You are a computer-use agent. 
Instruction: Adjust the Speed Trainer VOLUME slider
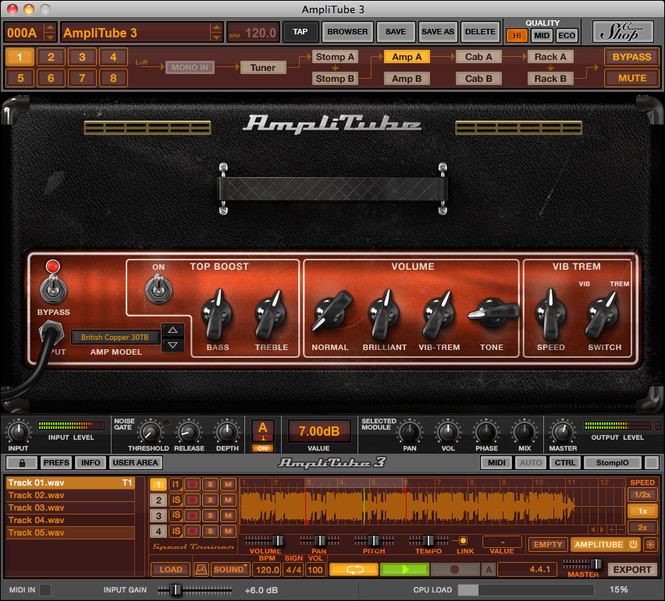point(265,540)
